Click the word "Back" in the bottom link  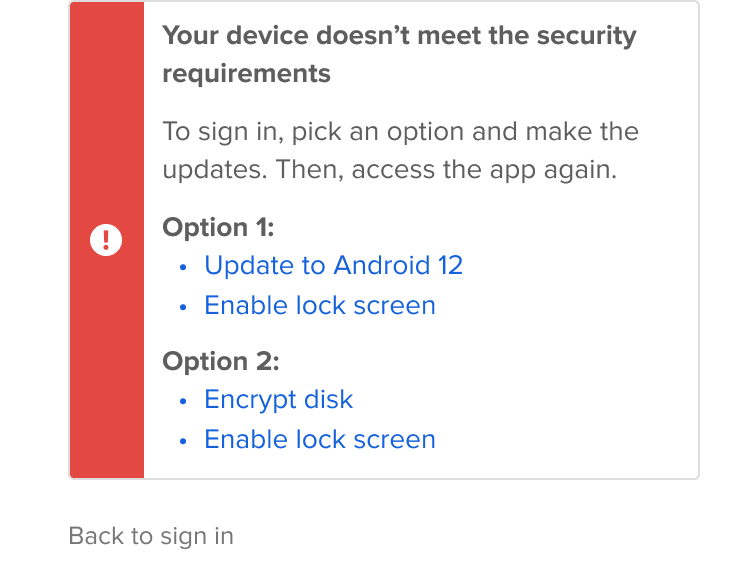[x=96, y=536]
